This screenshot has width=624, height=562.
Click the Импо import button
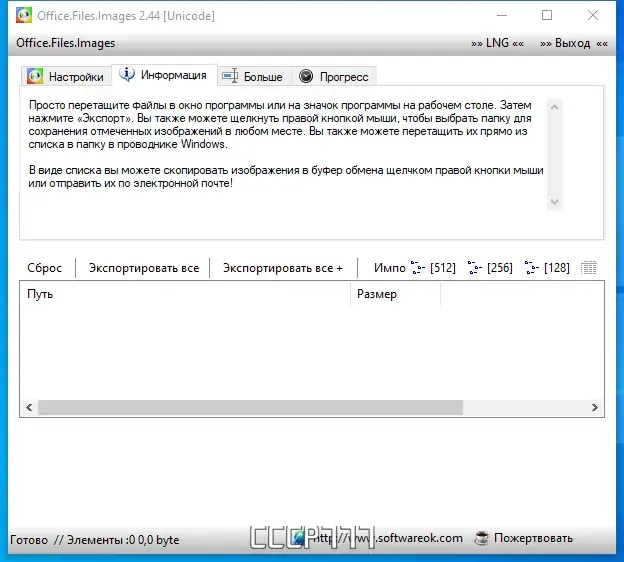(389, 268)
